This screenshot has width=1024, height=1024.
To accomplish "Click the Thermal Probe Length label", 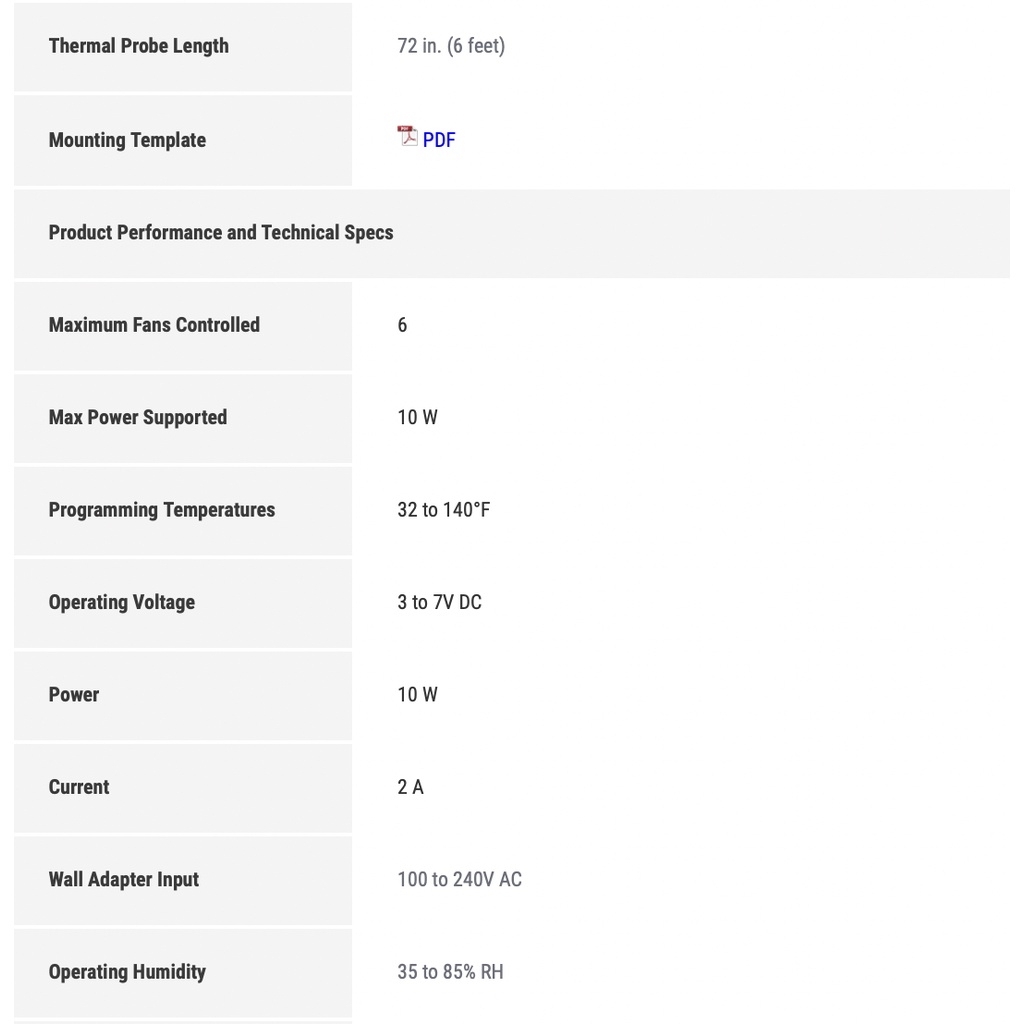I will [138, 46].
